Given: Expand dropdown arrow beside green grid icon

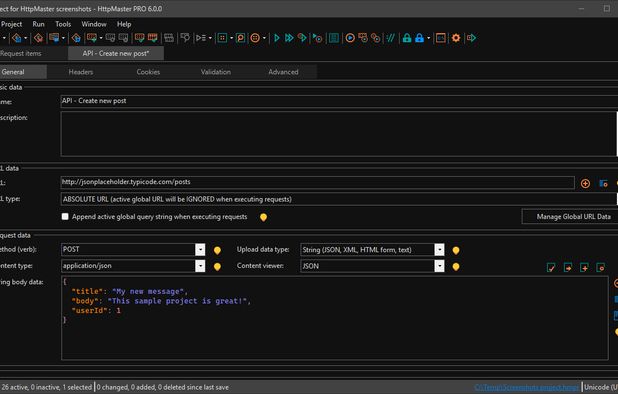Looking at the screenshot, I should [231, 38].
